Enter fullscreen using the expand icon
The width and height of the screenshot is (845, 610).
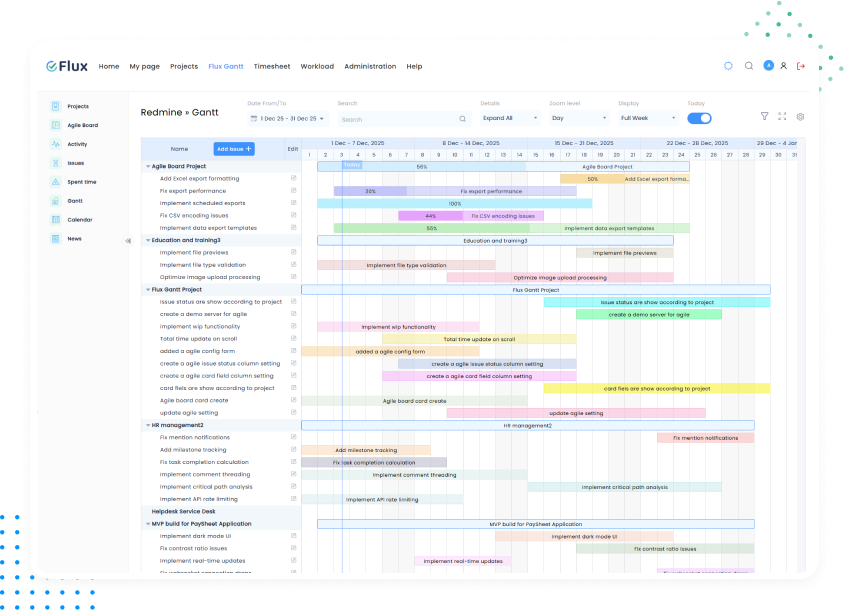(782, 117)
